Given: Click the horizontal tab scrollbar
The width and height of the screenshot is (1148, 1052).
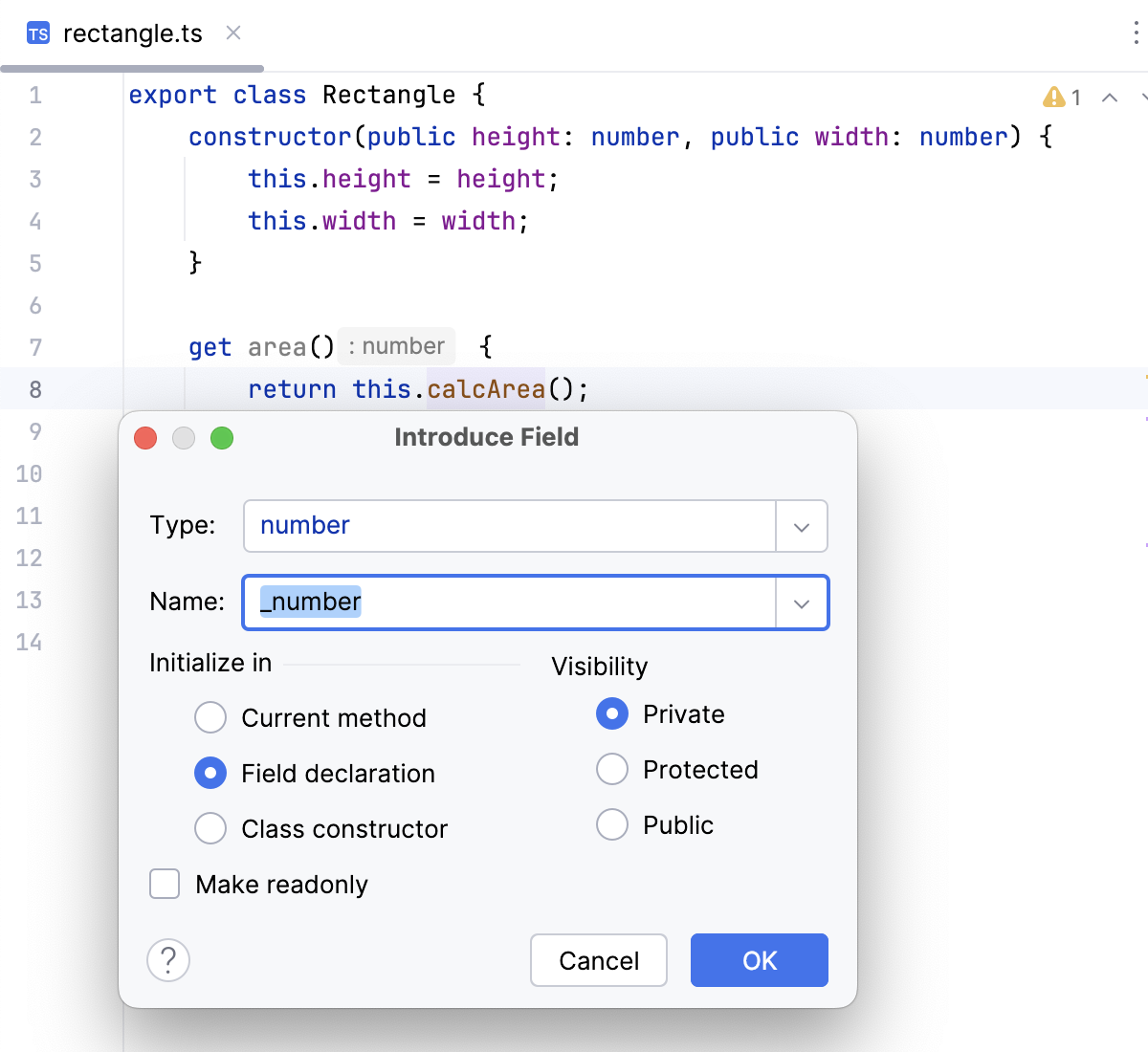Looking at the screenshot, I should pyautogui.click(x=134, y=67).
